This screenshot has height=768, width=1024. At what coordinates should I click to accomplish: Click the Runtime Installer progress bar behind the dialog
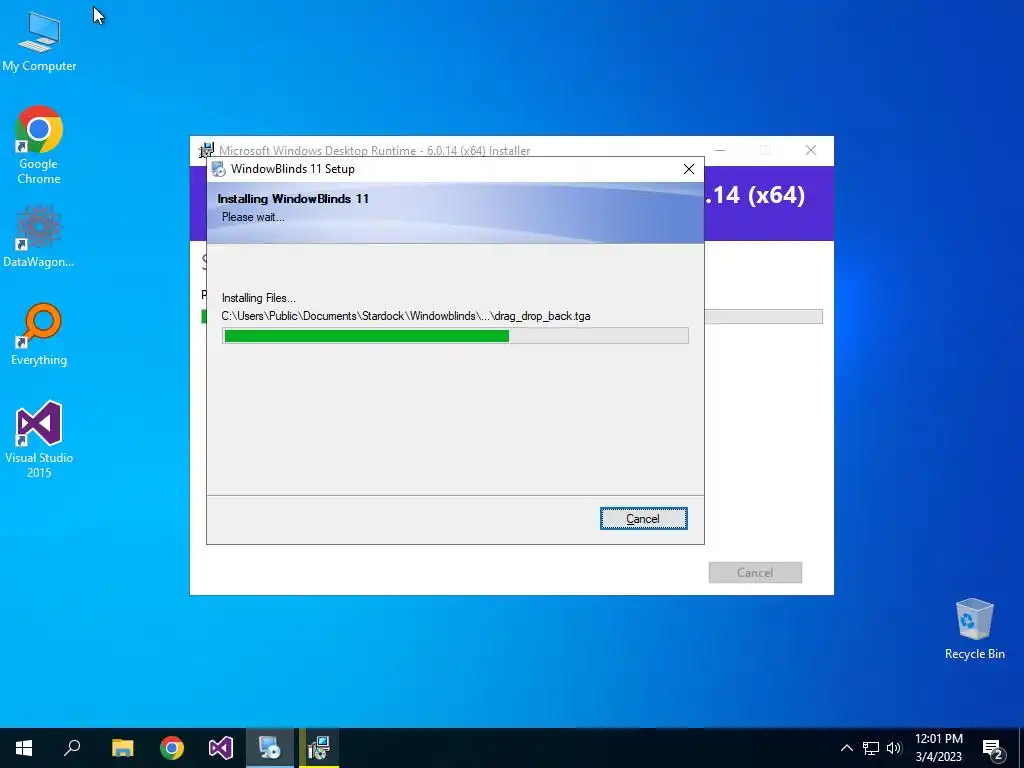tap(763, 317)
